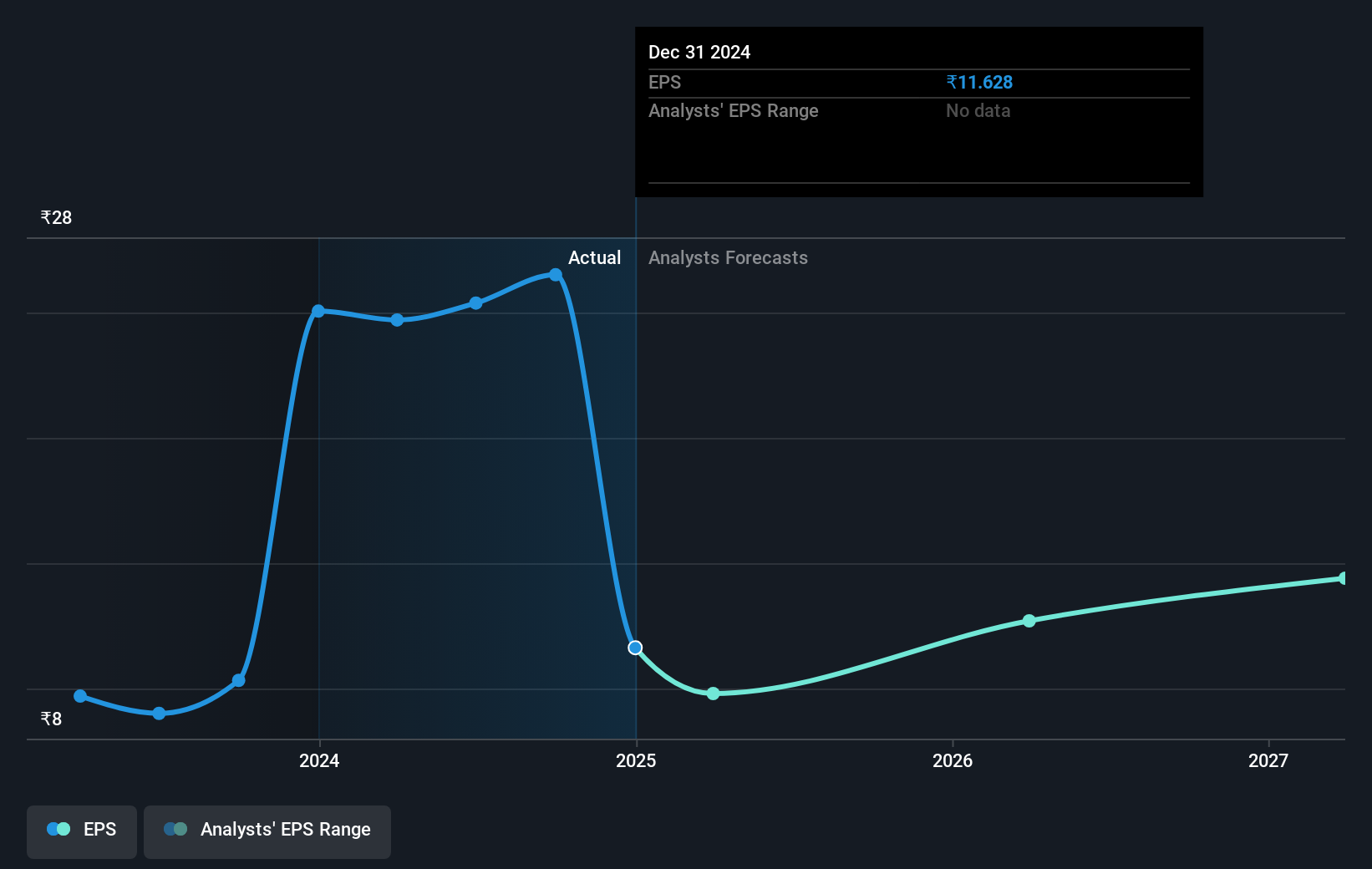This screenshot has width=1372, height=869.
Task: Click the 2024 x-axis label
Action: [319, 760]
